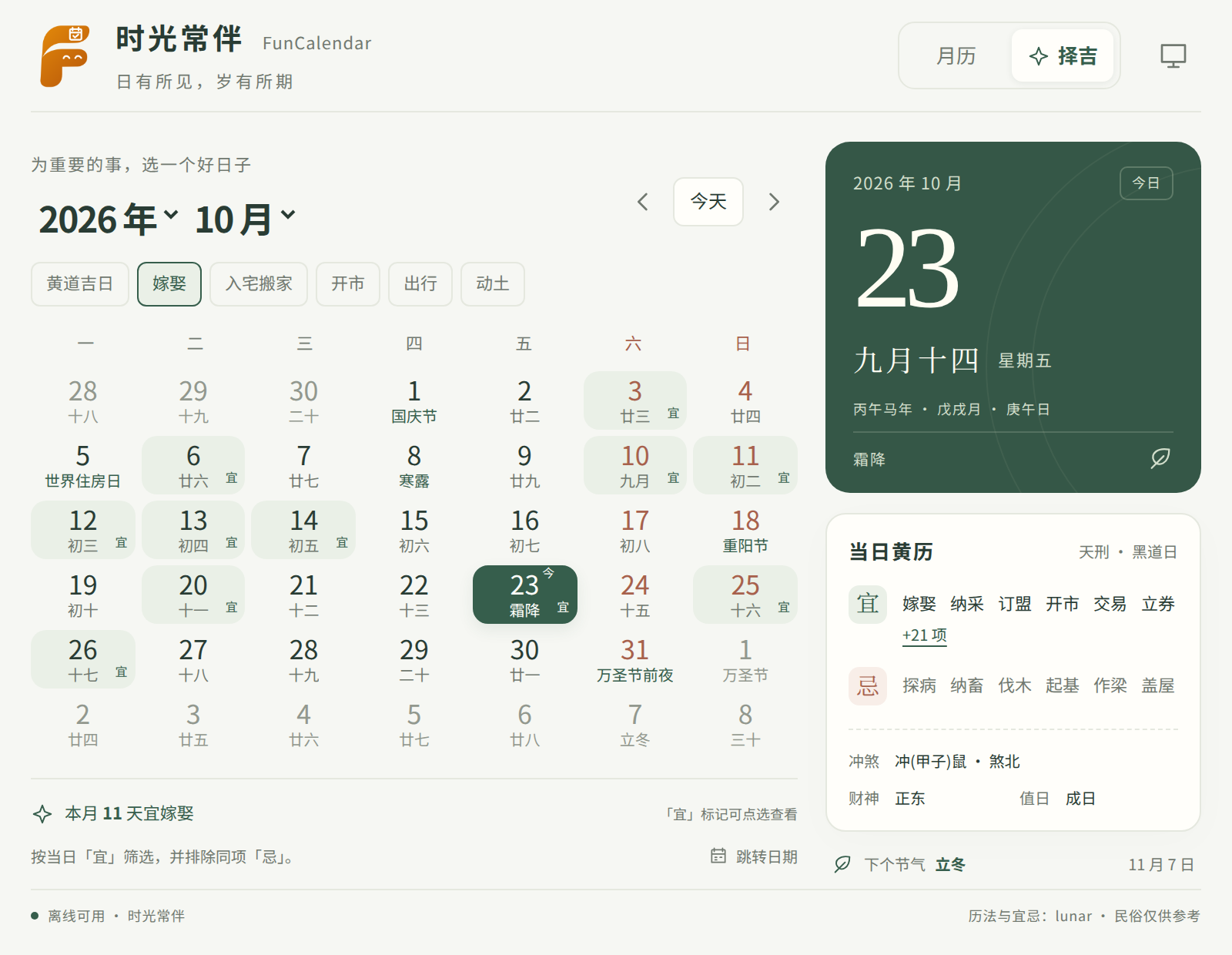Click the 丙午马年 · 戊戌月 · 庚午日 text
Image resolution: width=1232 pixels, height=955 pixels.
pos(952,409)
